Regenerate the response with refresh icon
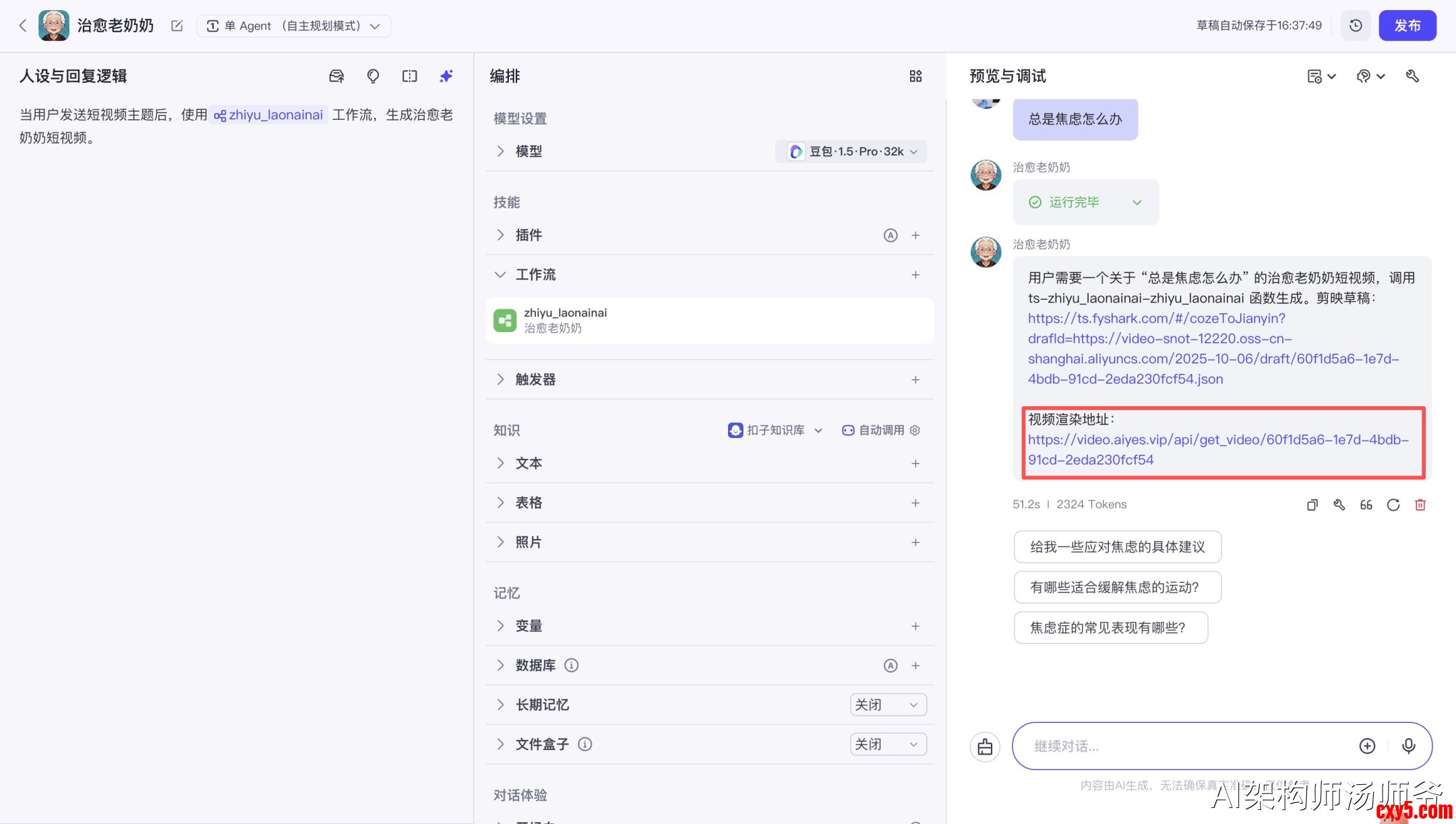The image size is (1456, 824). point(1393,505)
